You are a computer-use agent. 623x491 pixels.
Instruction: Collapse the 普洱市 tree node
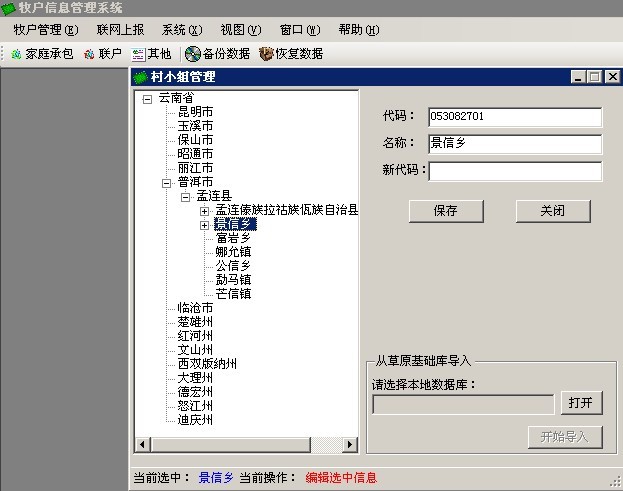pyautogui.click(x=167, y=183)
